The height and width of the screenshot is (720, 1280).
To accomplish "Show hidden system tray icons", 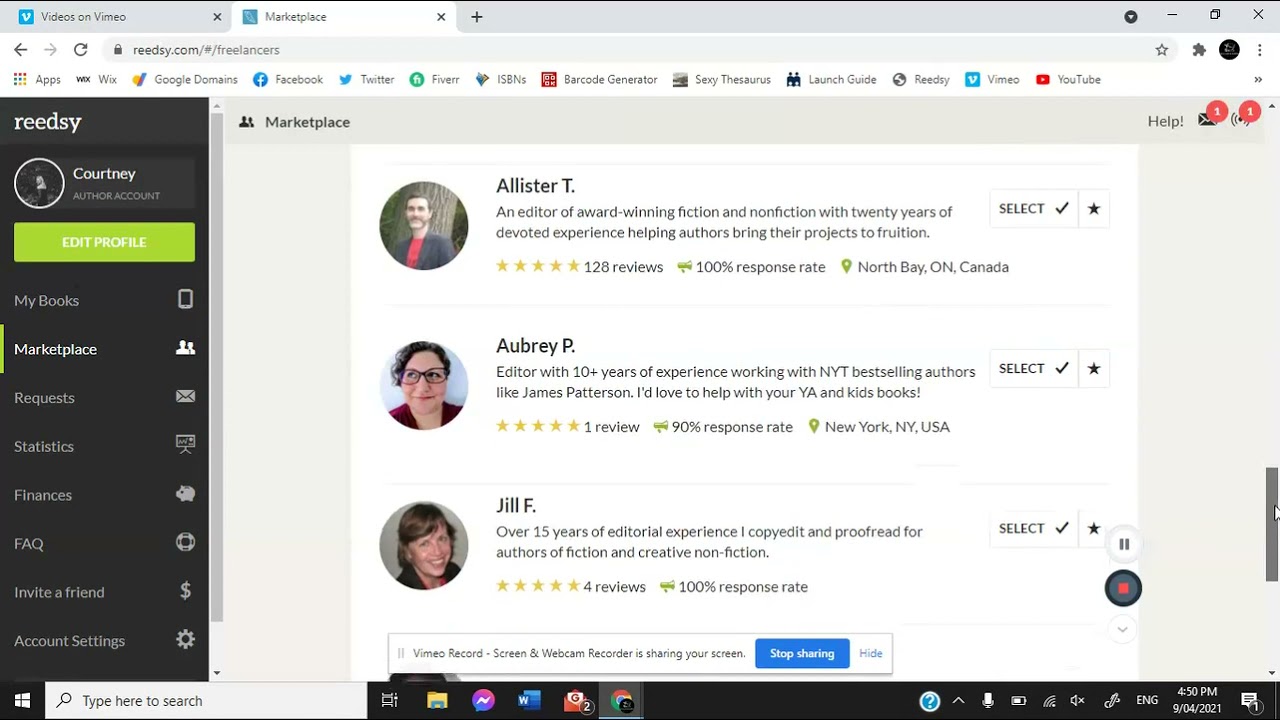I will [958, 701].
